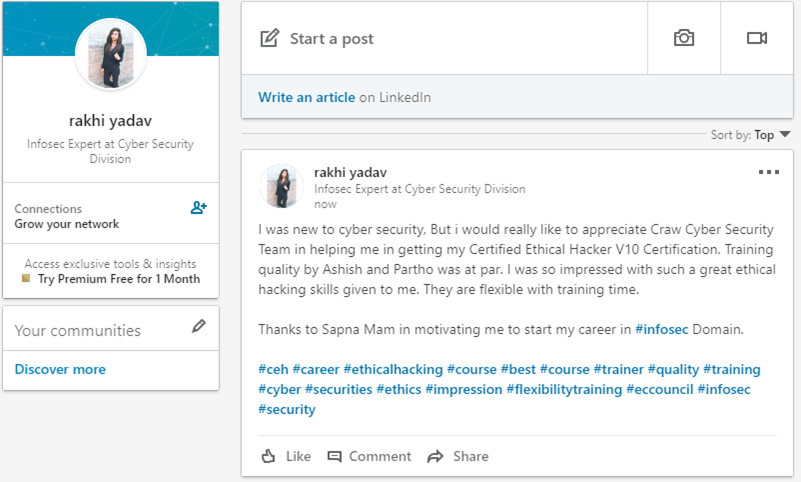Open the video upload icon

pos(757,38)
